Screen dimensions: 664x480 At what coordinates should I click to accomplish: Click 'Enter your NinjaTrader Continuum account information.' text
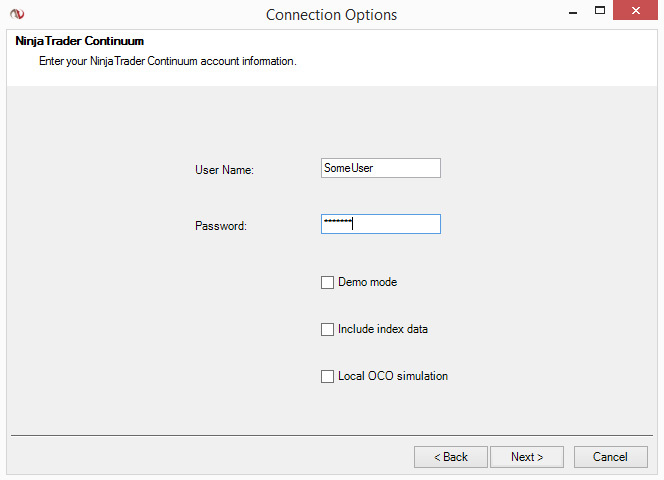click(x=168, y=61)
